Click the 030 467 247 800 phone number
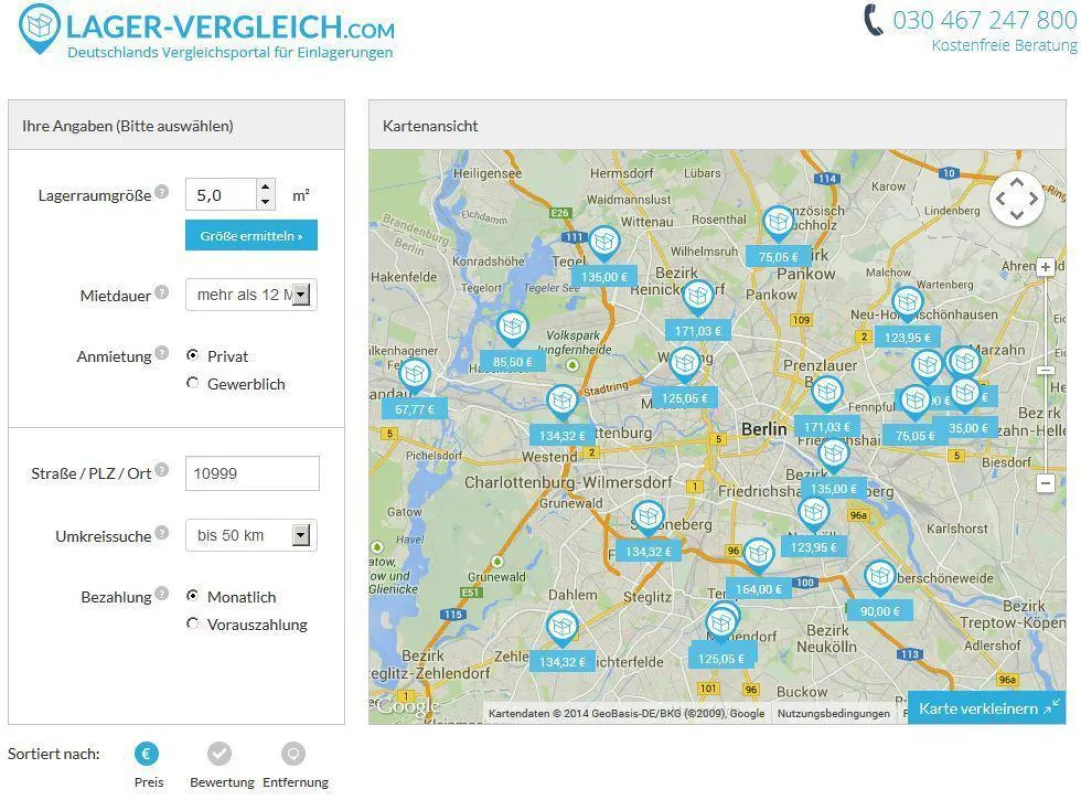The image size is (1081, 800). click(x=984, y=20)
